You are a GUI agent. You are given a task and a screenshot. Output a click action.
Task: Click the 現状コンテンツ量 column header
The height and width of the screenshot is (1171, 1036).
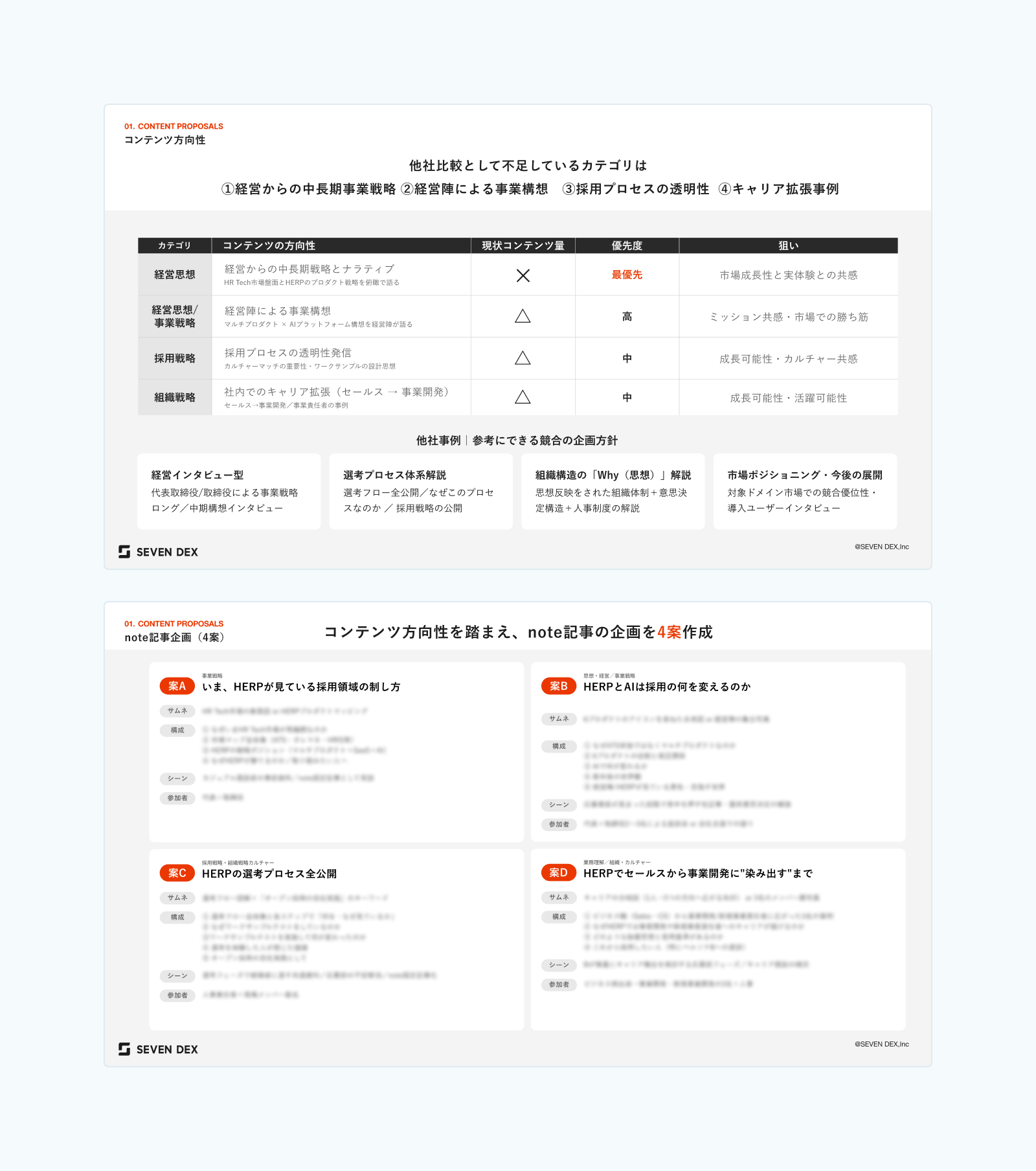click(523, 245)
